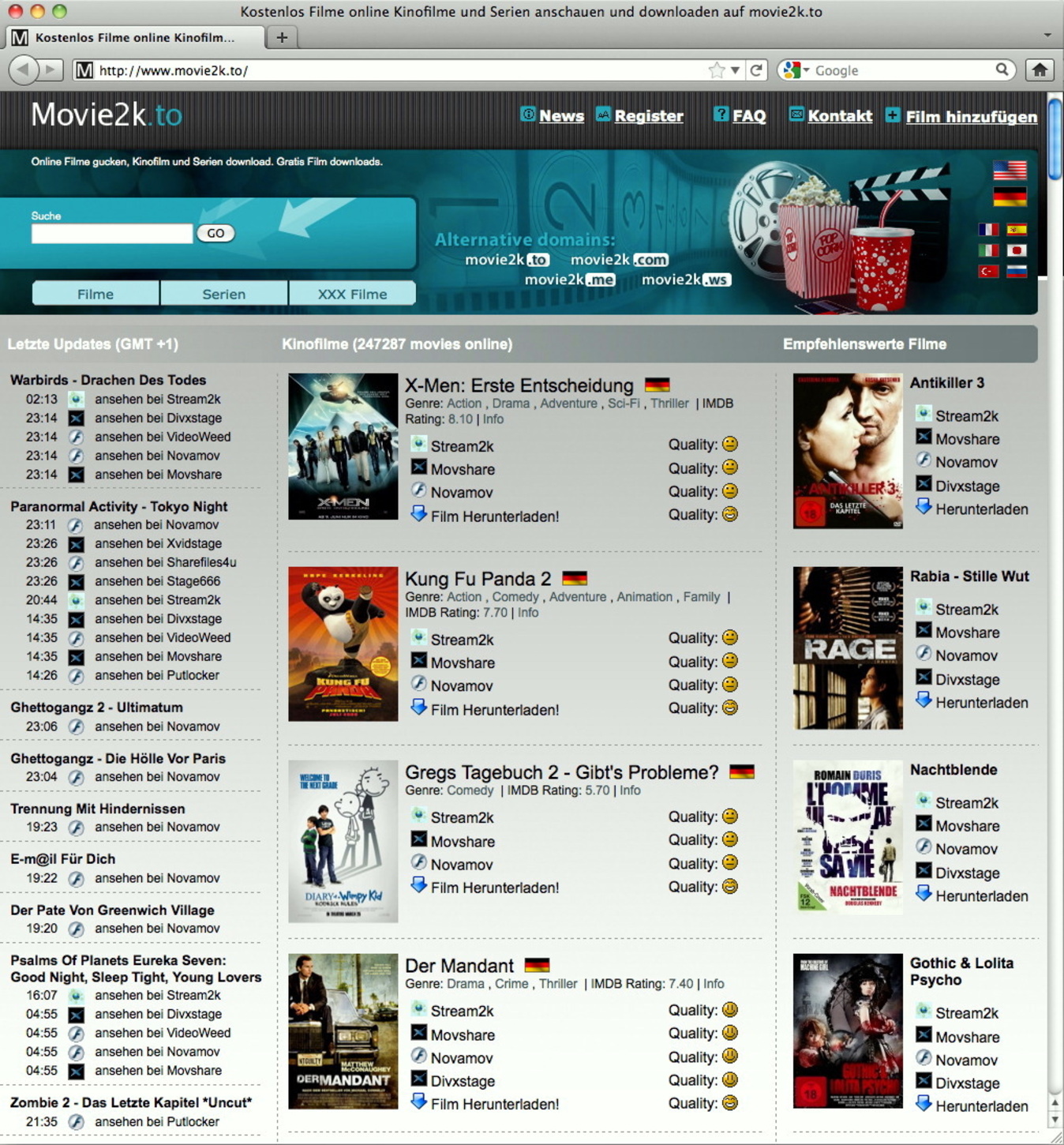Viewport: 1064px width, 1145px height.
Task: Click the Stream2k icon under X-Men
Action: tap(419, 444)
